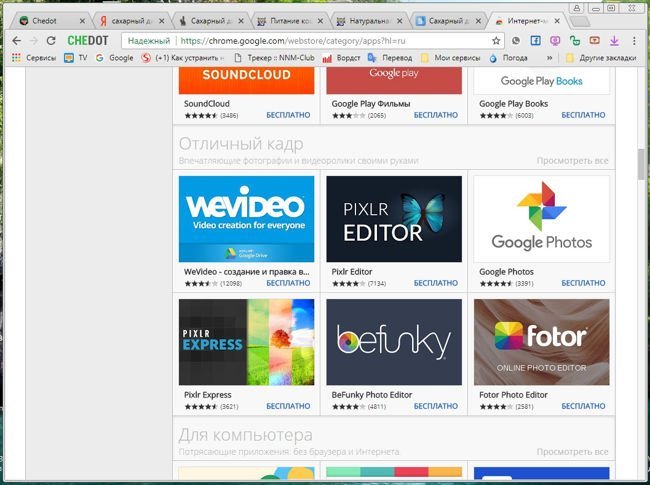Open the Погода bookmark
Viewport: 650px width, 485px height.
[x=508, y=58]
